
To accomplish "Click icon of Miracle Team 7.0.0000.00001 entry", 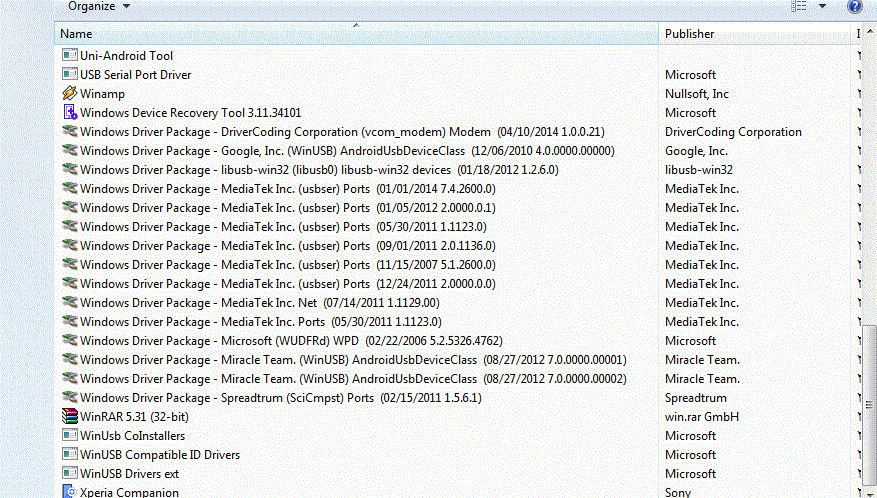I will (x=69, y=359).
